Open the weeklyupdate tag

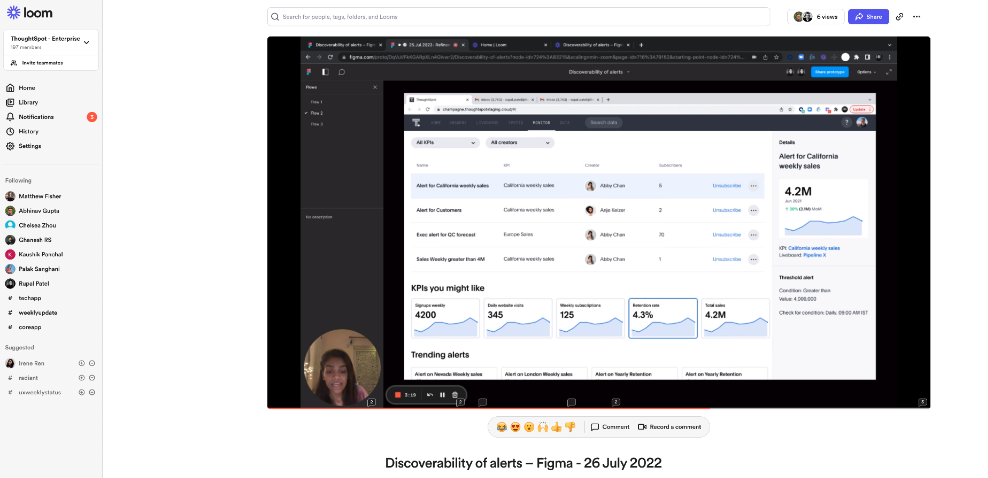[x=38, y=312]
